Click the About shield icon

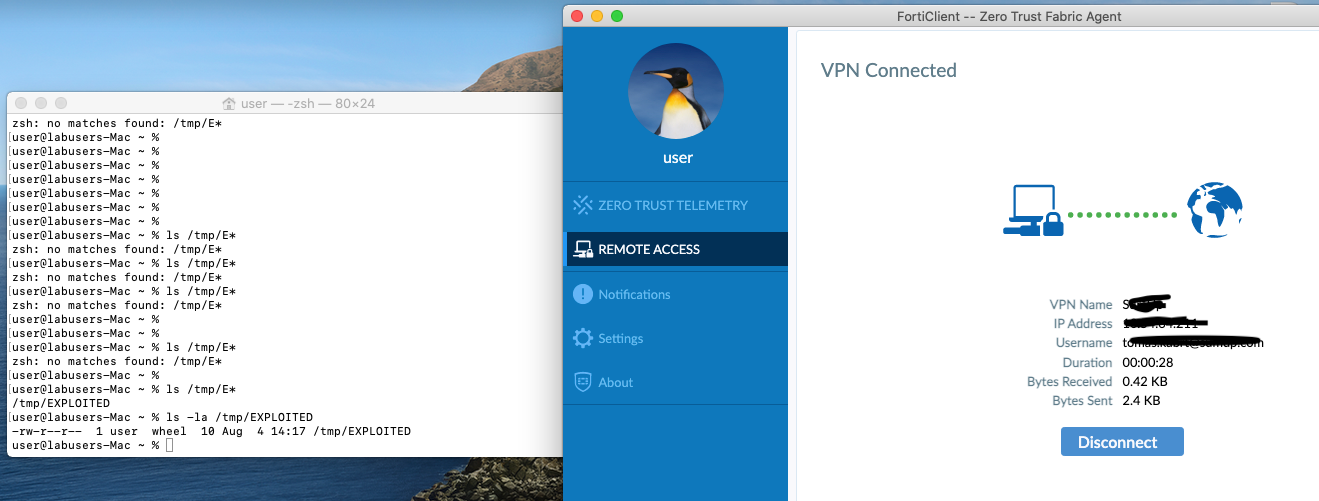(x=582, y=382)
